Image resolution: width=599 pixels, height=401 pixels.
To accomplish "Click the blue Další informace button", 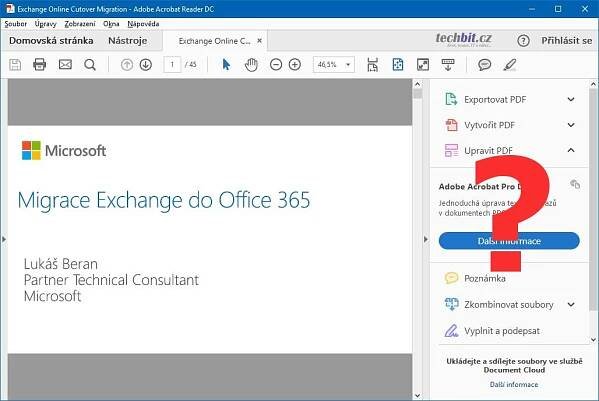I will point(509,241).
